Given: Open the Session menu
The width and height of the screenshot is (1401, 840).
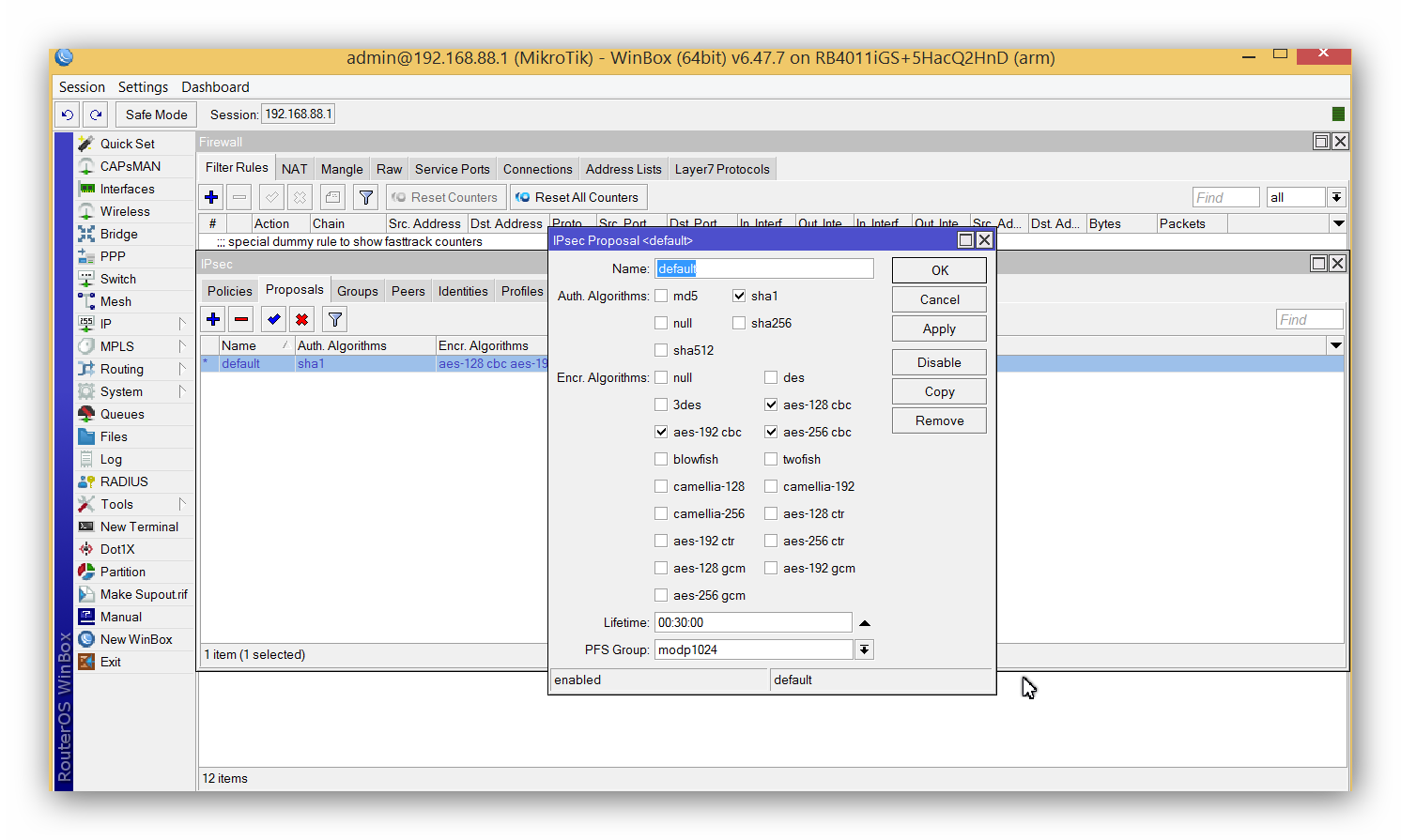Looking at the screenshot, I should point(82,86).
